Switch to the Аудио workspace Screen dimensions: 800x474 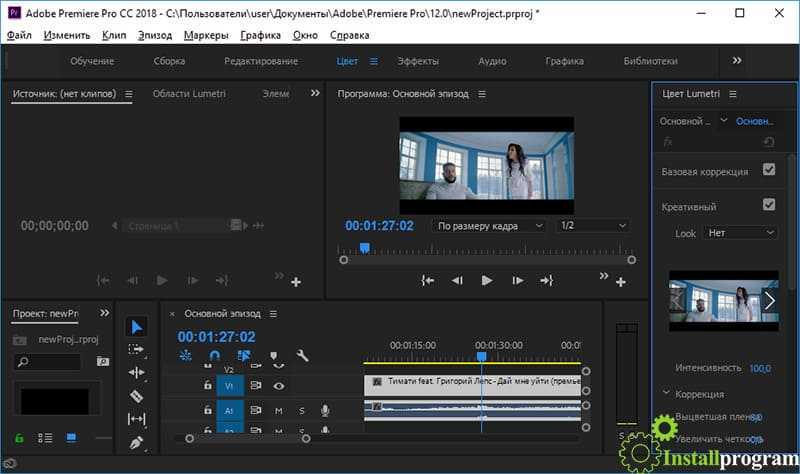tap(492, 61)
